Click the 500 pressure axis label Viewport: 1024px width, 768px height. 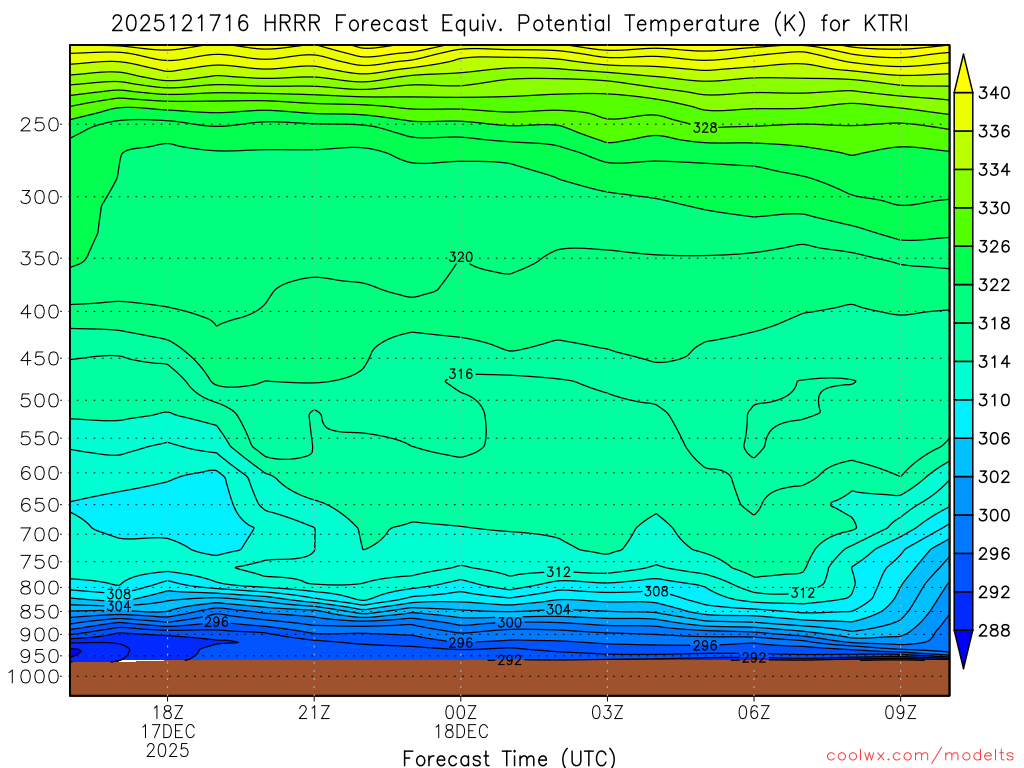click(x=40, y=400)
